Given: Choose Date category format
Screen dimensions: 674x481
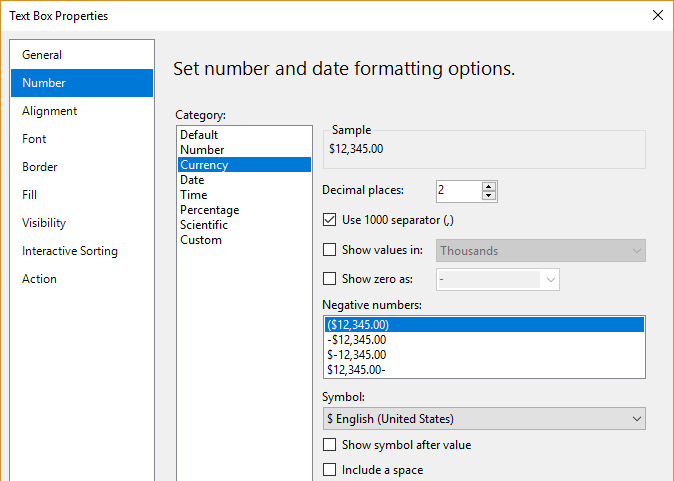Looking at the screenshot, I should click(193, 180).
